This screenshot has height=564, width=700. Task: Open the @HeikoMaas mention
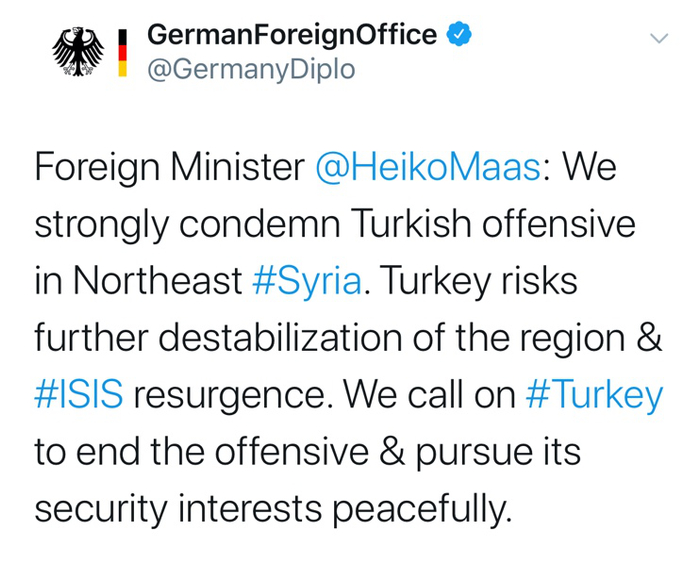428,167
